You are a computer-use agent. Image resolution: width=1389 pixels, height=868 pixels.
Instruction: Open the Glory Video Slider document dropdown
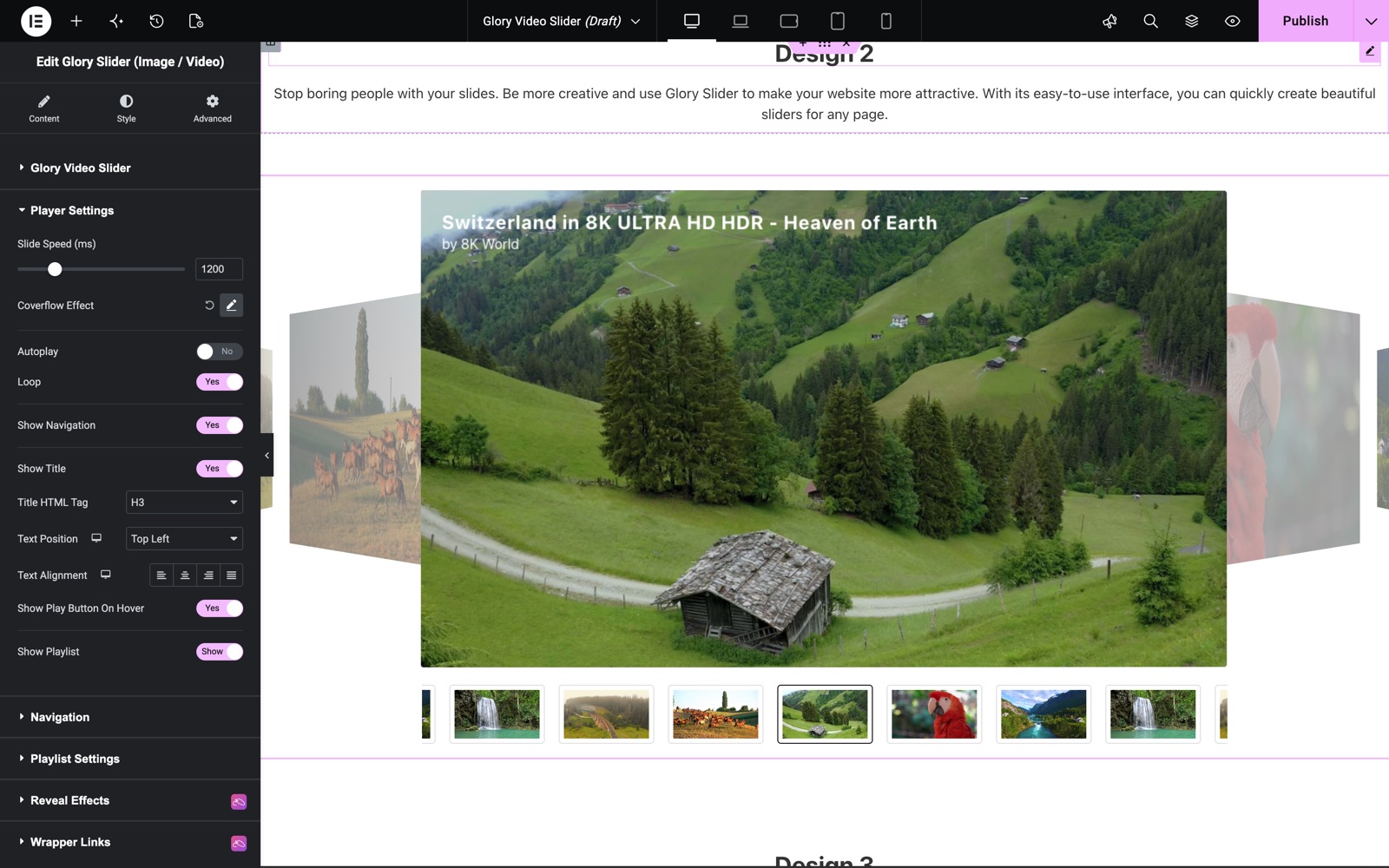[562, 21]
